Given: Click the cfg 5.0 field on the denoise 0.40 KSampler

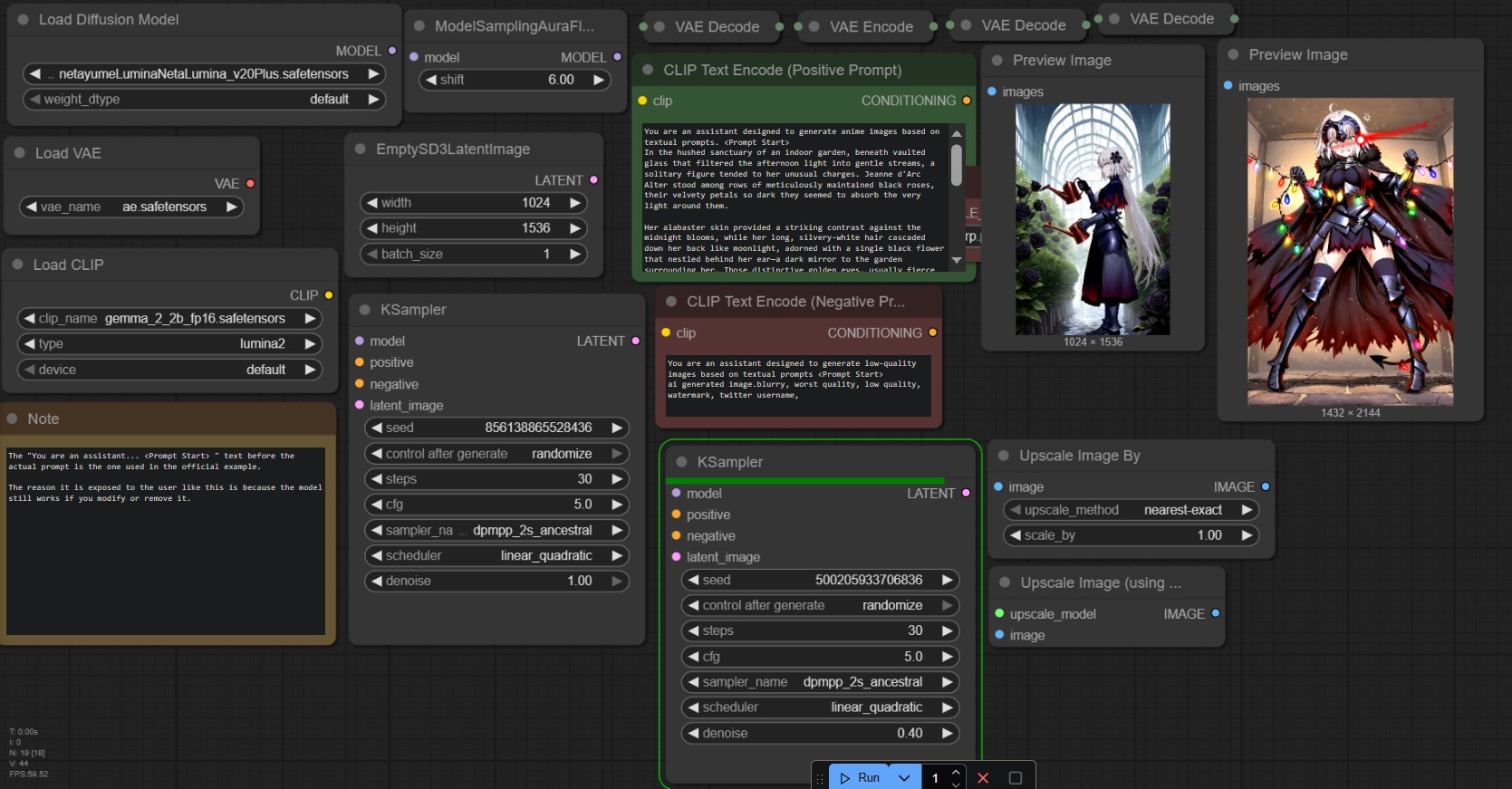Looking at the screenshot, I should [x=820, y=657].
